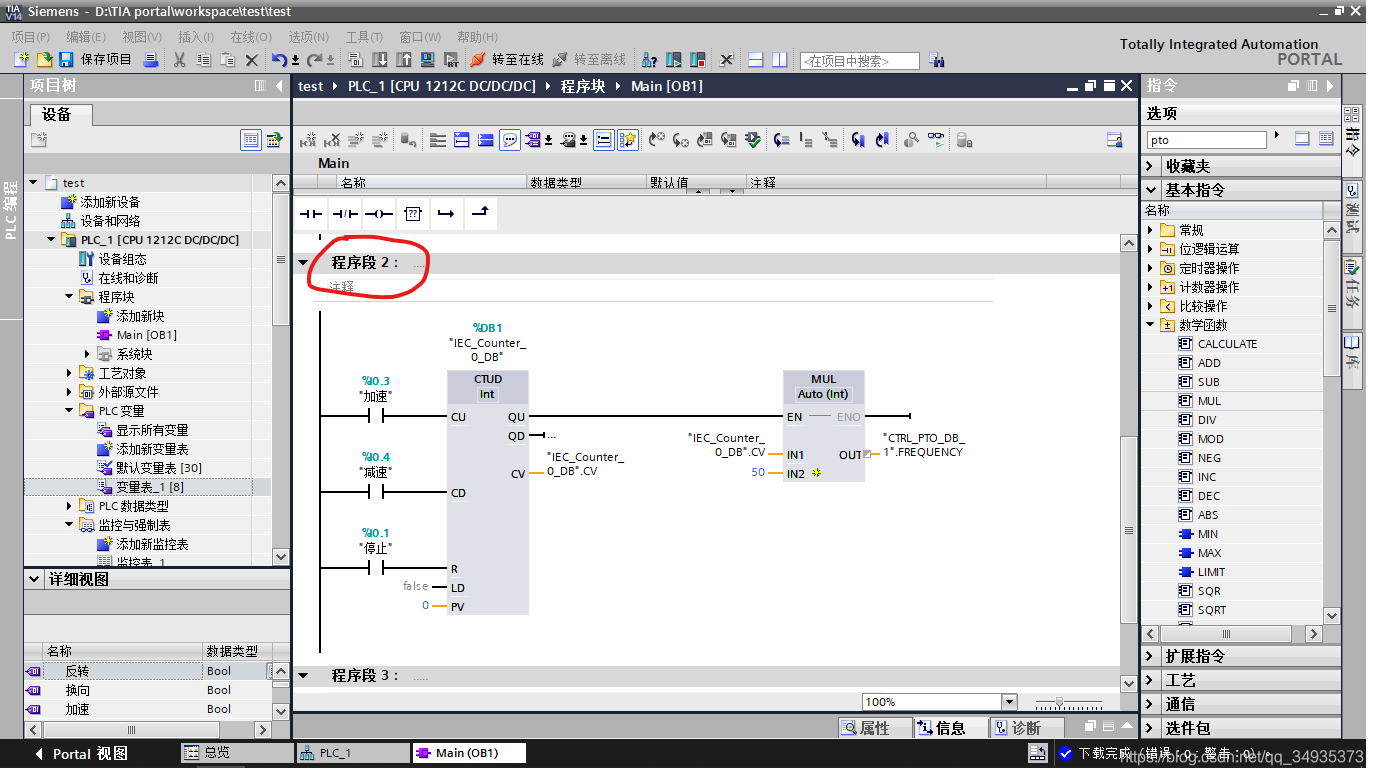Collapse the 项目树 panel arrow
This screenshot has height=776, width=1374.
279,86
